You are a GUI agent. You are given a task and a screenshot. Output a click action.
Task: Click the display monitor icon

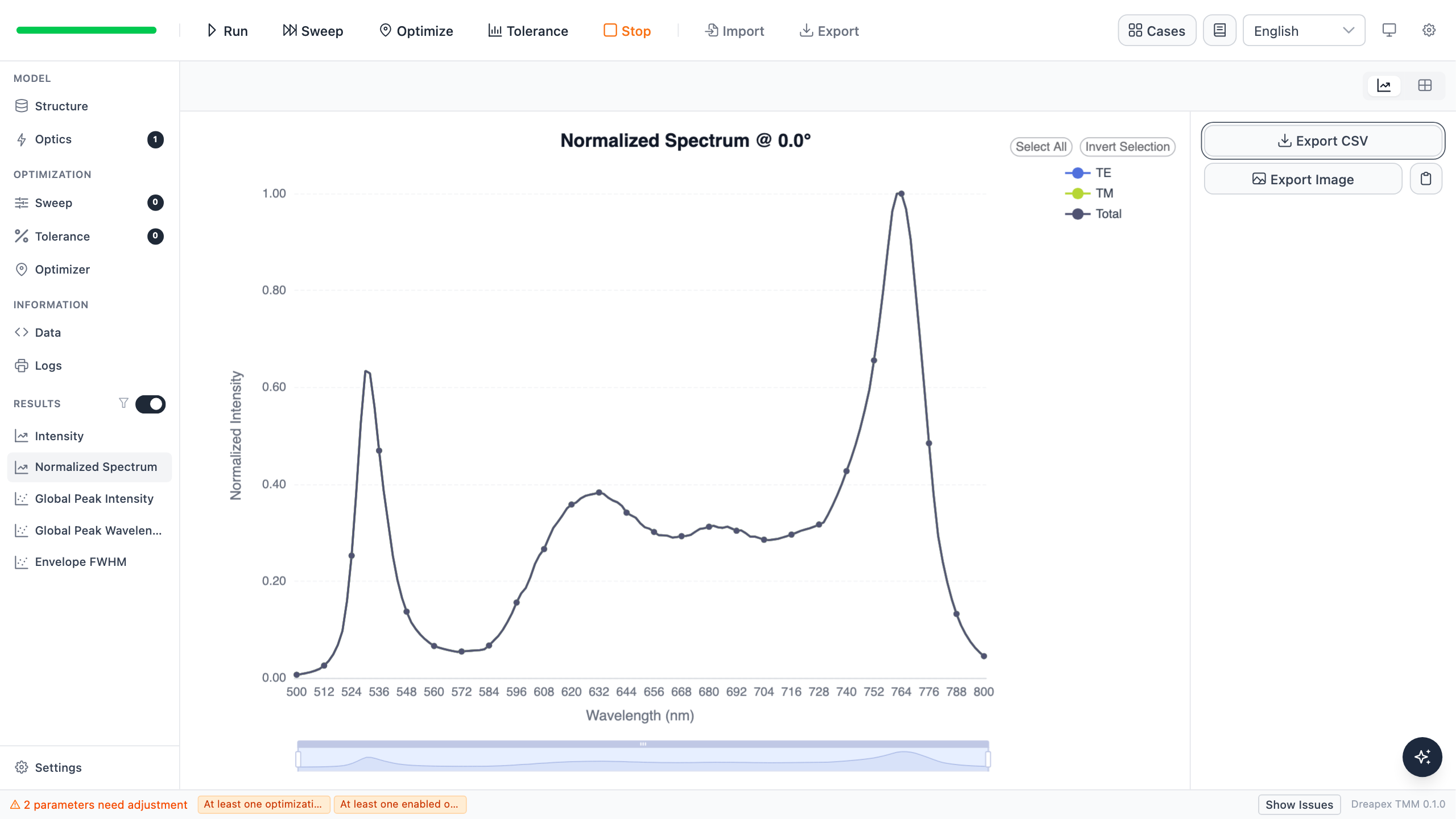[1389, 31]
